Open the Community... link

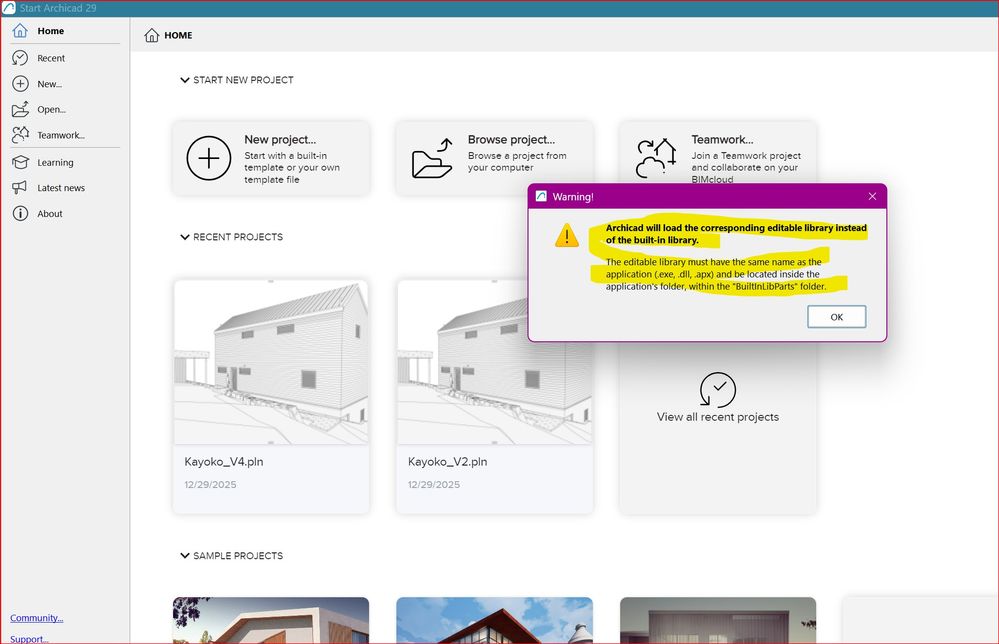tap(36, 618)
